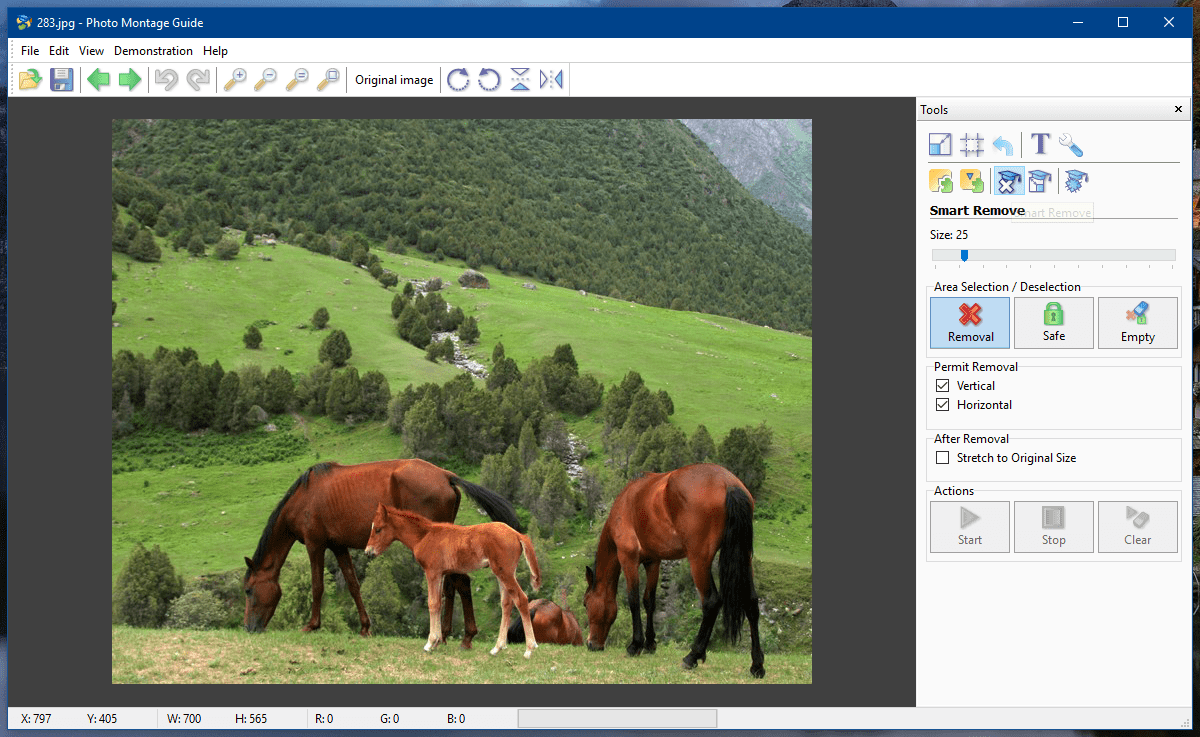Fit image to window with the magnifier icon
Screen dimensions: 1200x737
coord(328,80)
